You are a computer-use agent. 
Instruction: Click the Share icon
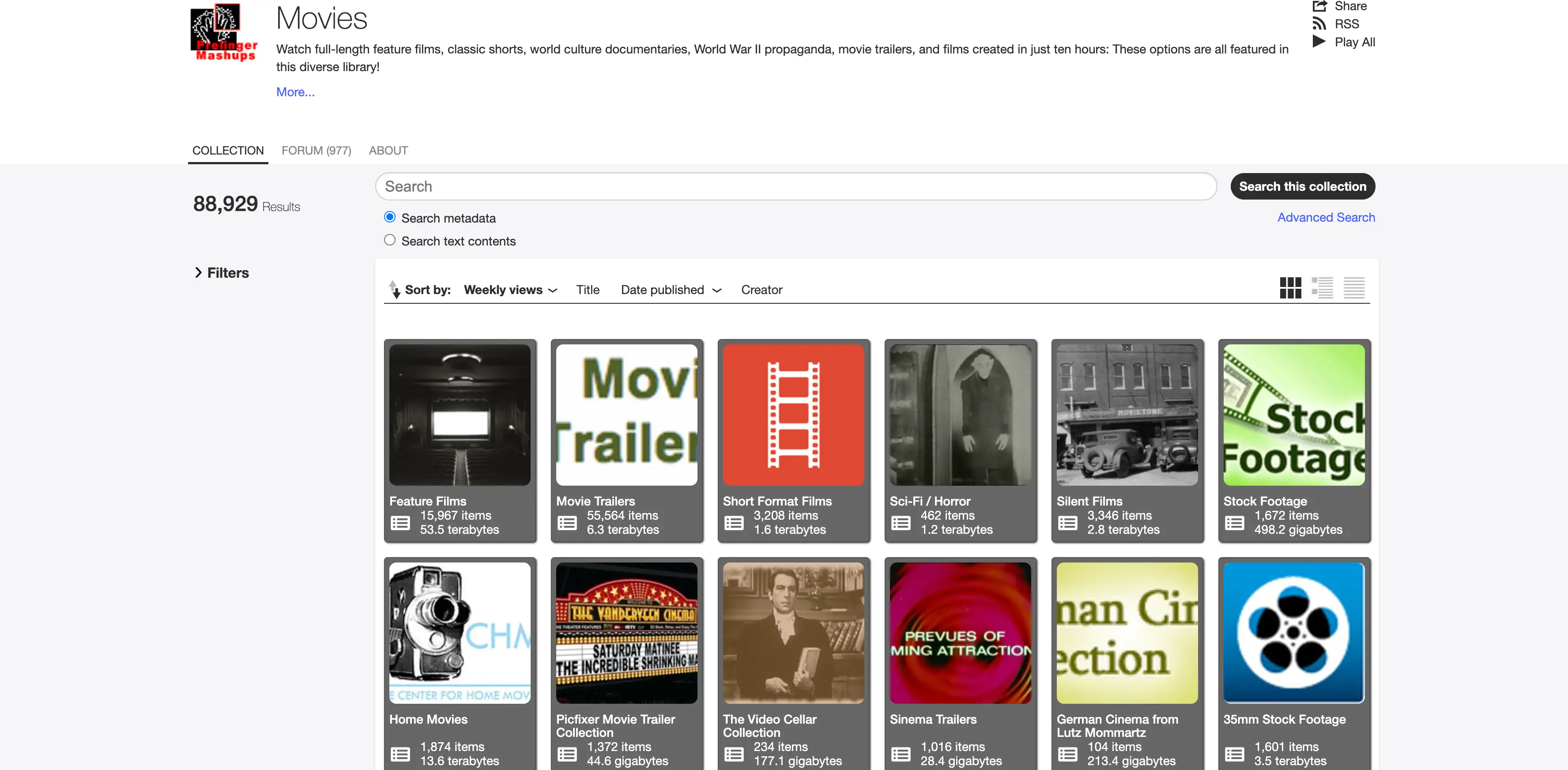1319,7
